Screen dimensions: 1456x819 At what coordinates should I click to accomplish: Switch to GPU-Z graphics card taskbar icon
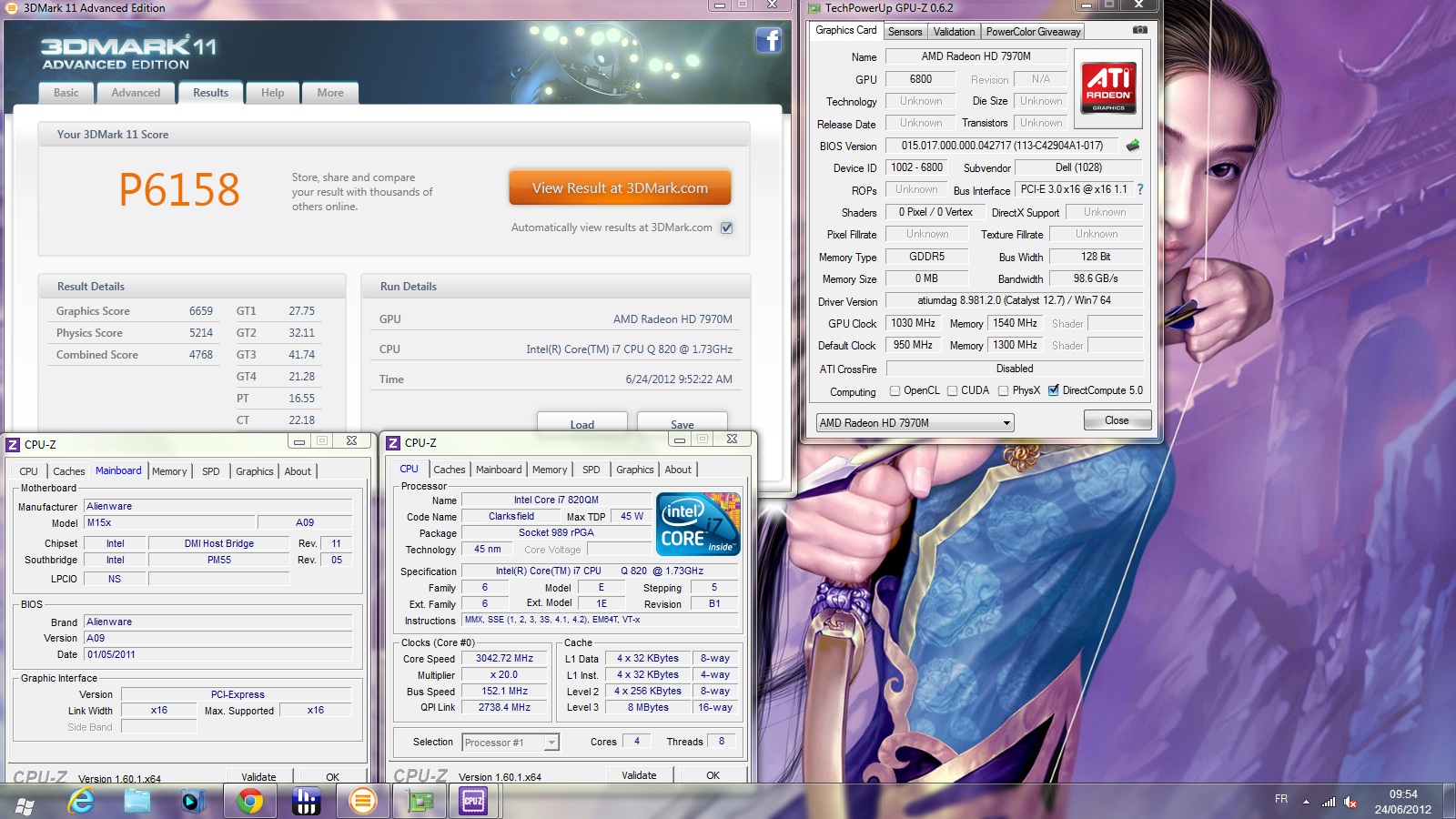(420, 801)
